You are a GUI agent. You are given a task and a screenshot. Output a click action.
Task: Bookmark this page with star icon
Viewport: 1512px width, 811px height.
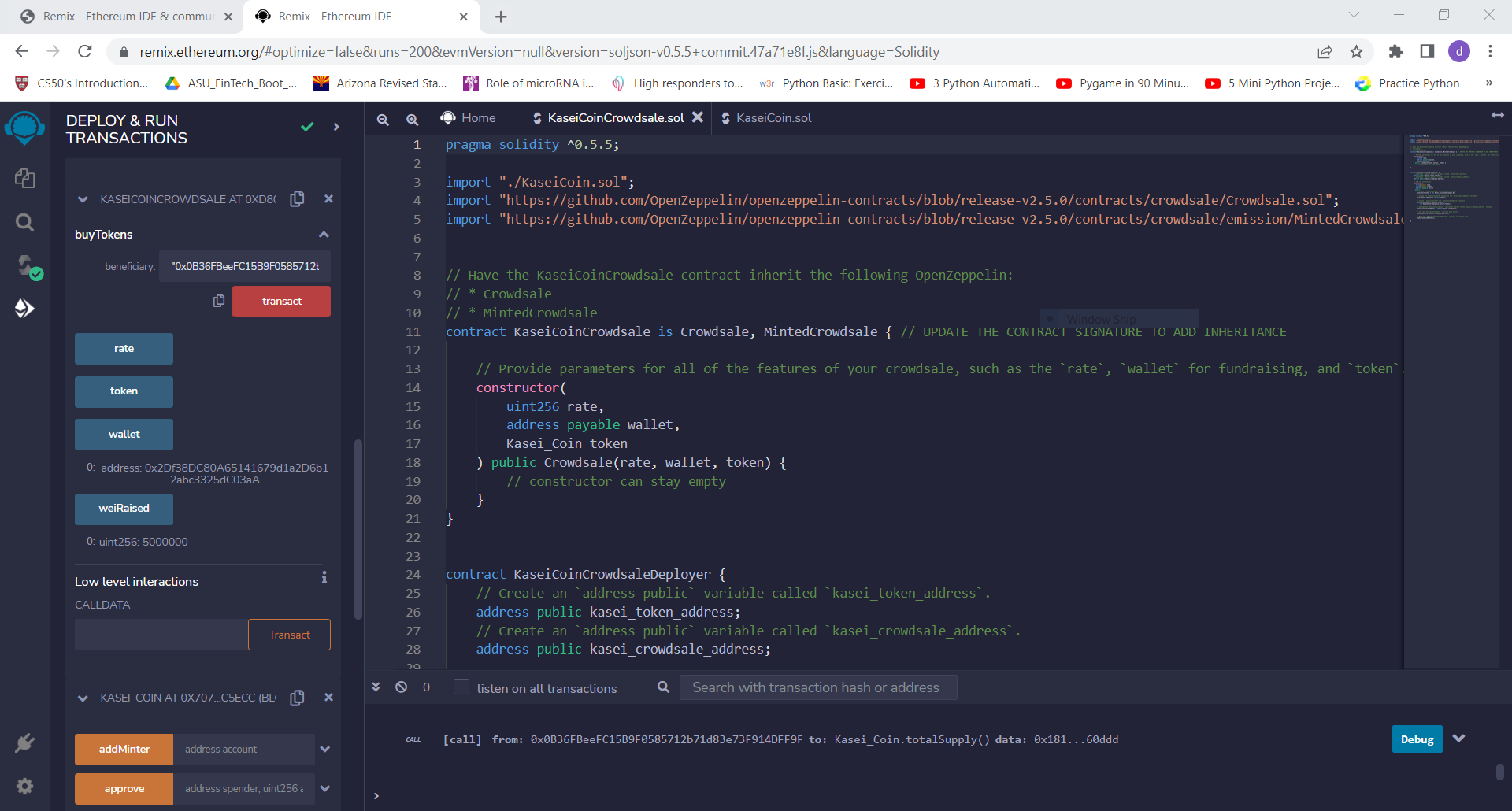[x=1356, y=52]
